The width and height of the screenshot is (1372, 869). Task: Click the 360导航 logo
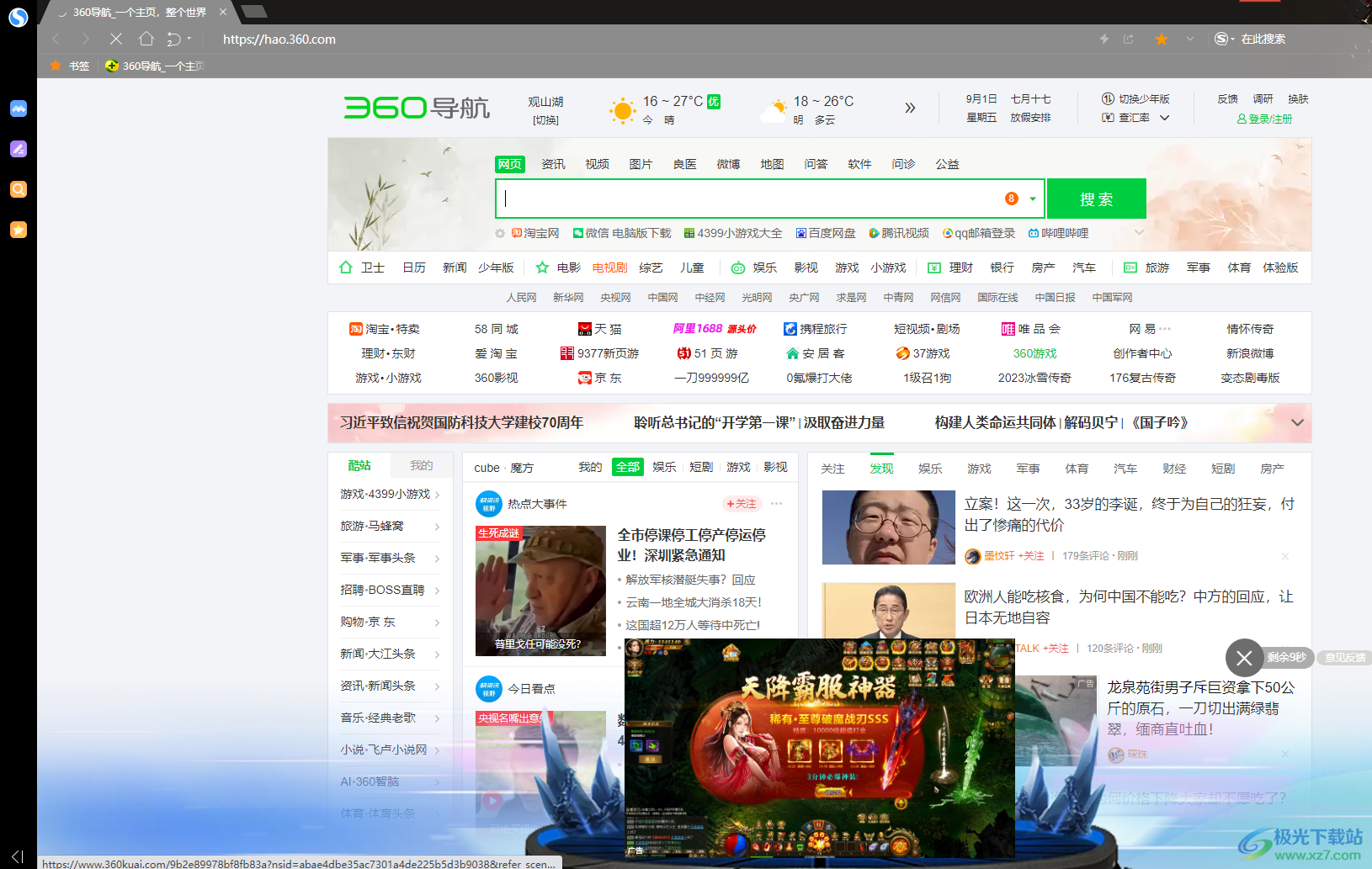pos(417,108)
